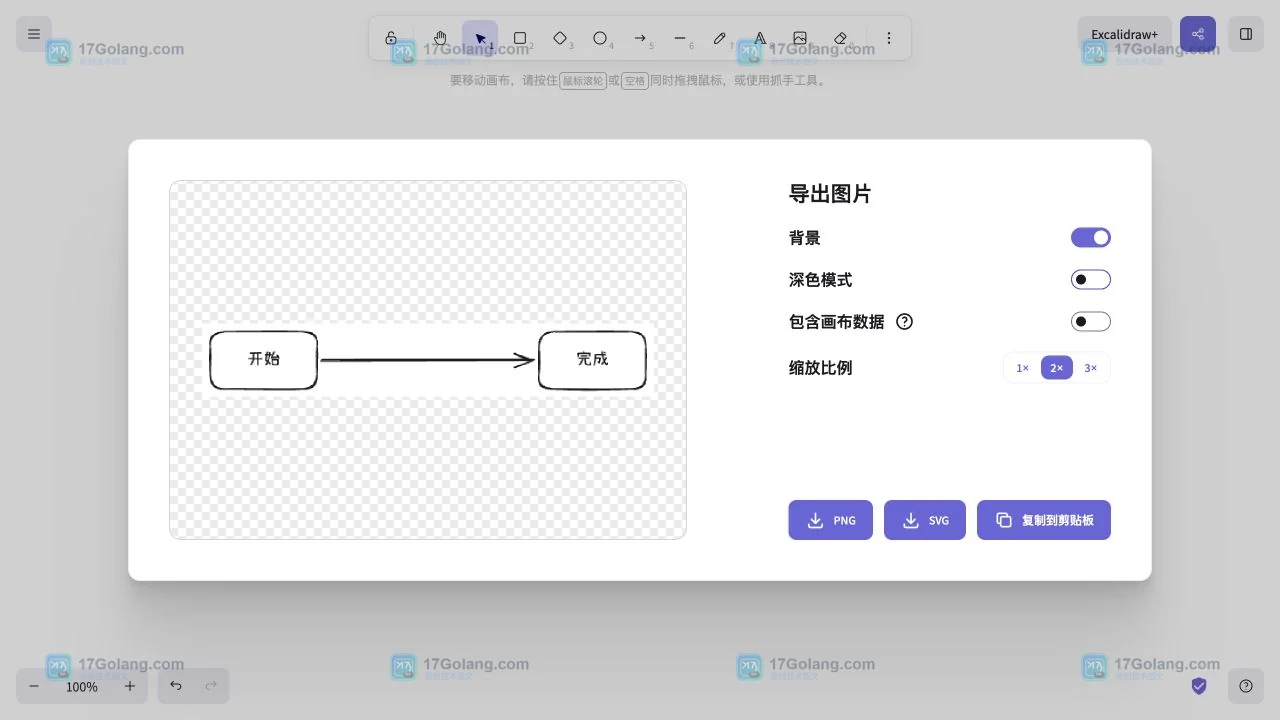The height and width of the screenshot is (720, 1280).
Task: Download the image as SVG
Action: coord(925,520)
